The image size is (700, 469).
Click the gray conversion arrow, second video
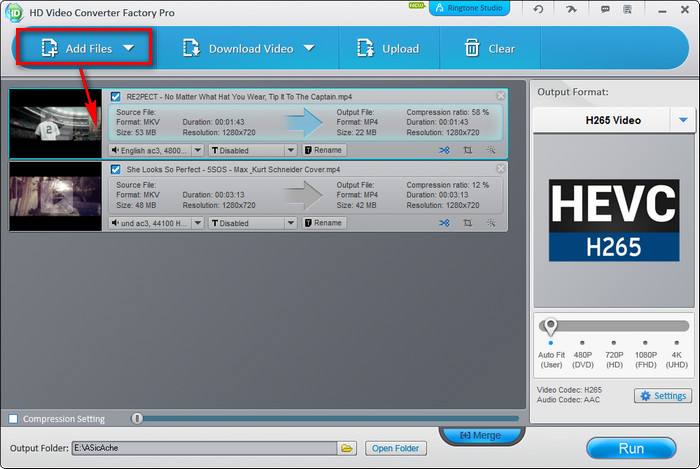click(x=304, y=195)
